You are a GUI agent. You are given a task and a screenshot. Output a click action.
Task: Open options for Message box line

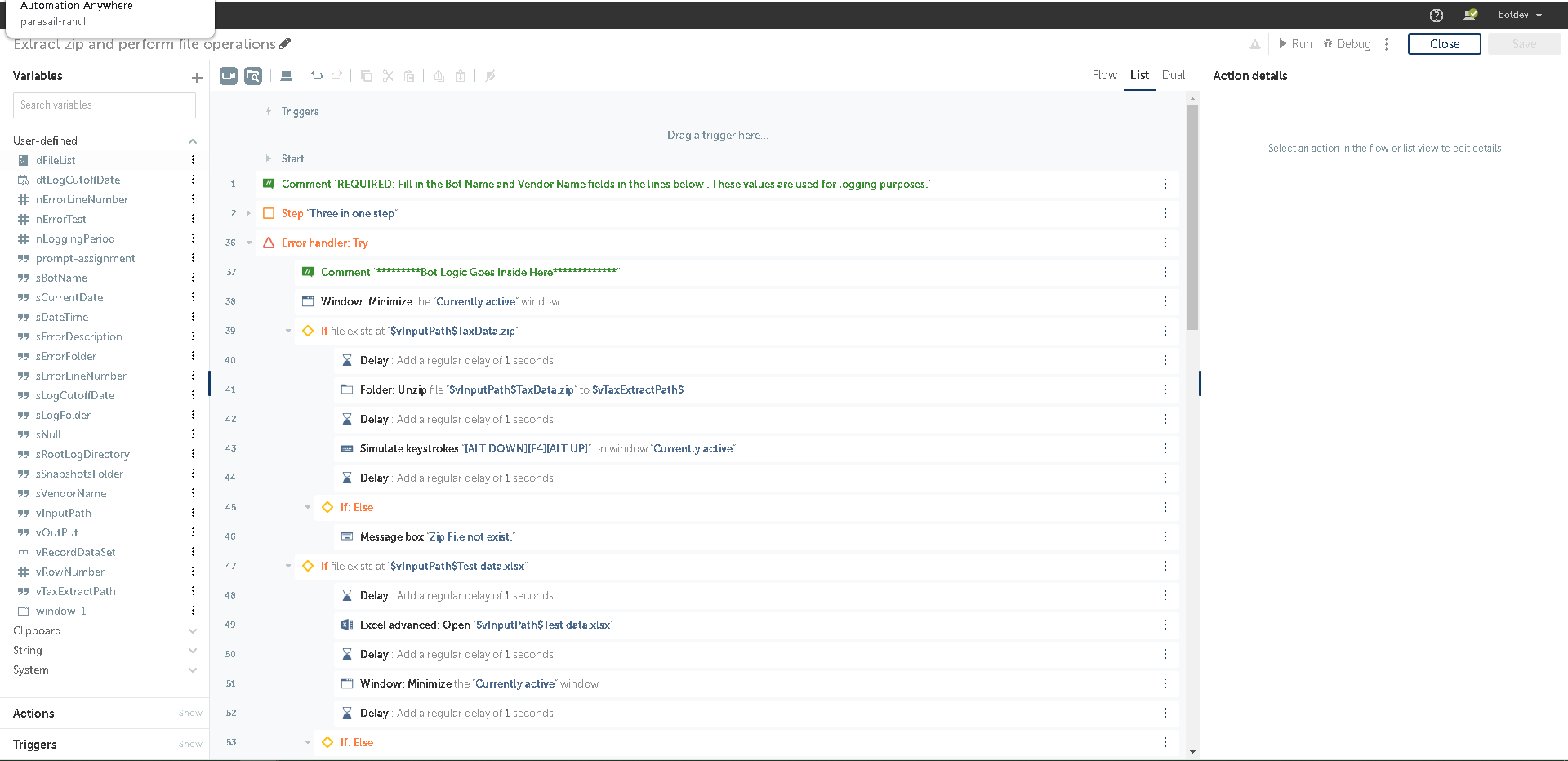click(x=1165, y=536)
